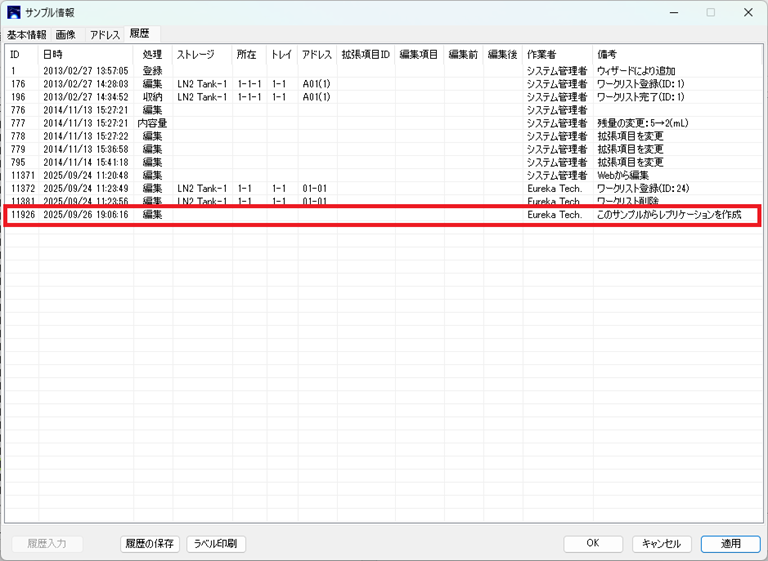
Task: Click the ID column header
Action: coord(15,54)
